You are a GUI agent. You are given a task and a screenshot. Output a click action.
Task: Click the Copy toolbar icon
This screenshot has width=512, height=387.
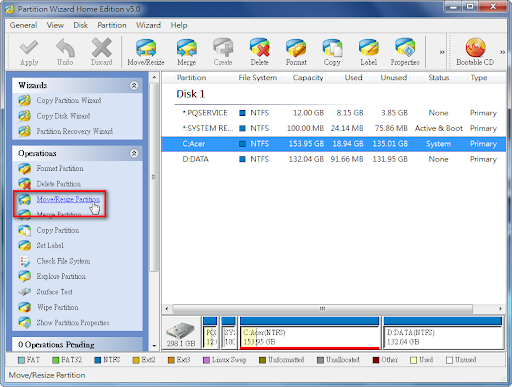(332, 52)
